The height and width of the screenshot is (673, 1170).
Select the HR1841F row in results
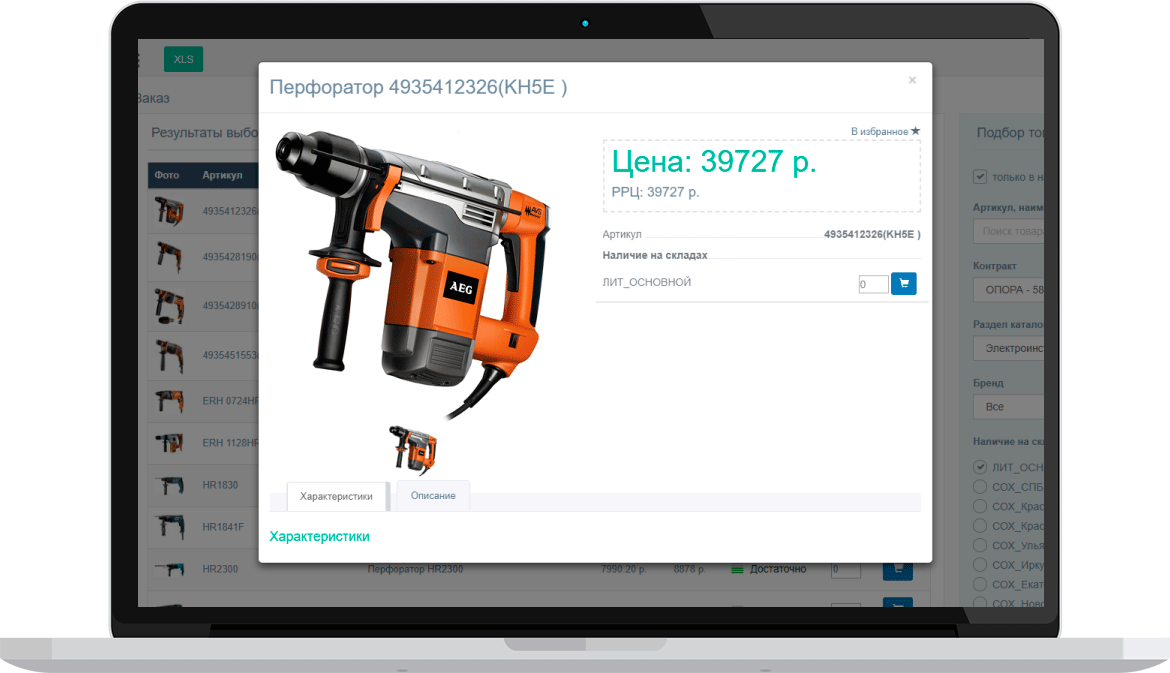(203, 527)
